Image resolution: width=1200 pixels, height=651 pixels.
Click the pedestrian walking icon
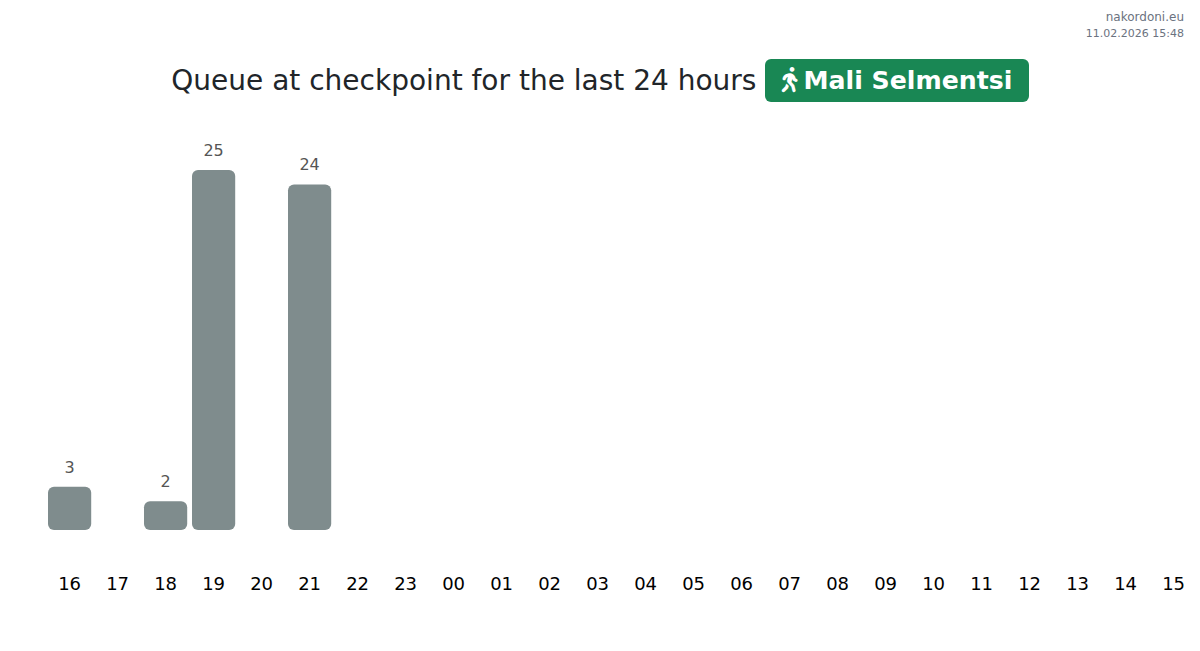(x=790, y=80)
